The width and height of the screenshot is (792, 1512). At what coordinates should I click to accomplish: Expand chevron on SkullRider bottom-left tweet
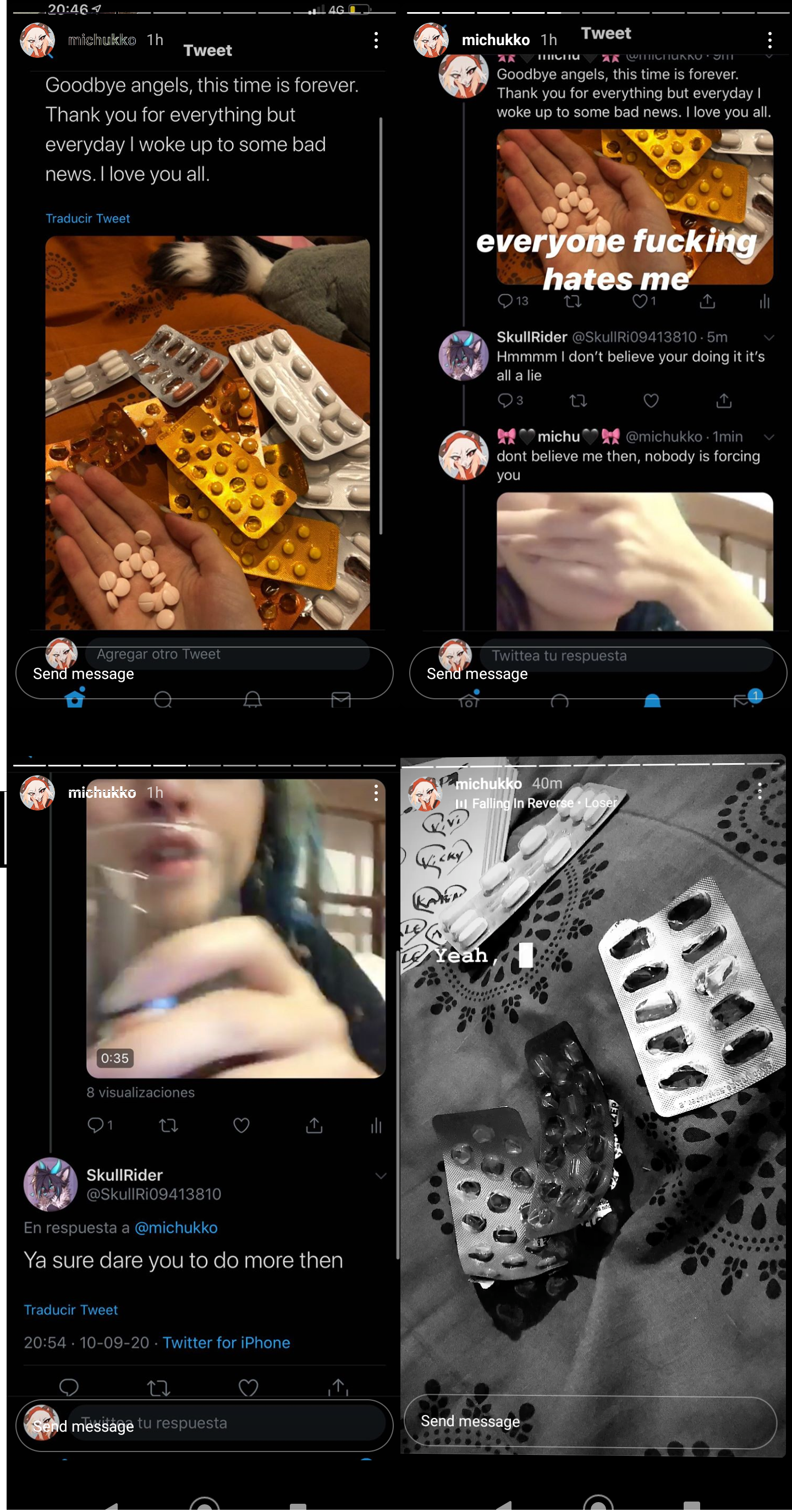pos(380,1176)
